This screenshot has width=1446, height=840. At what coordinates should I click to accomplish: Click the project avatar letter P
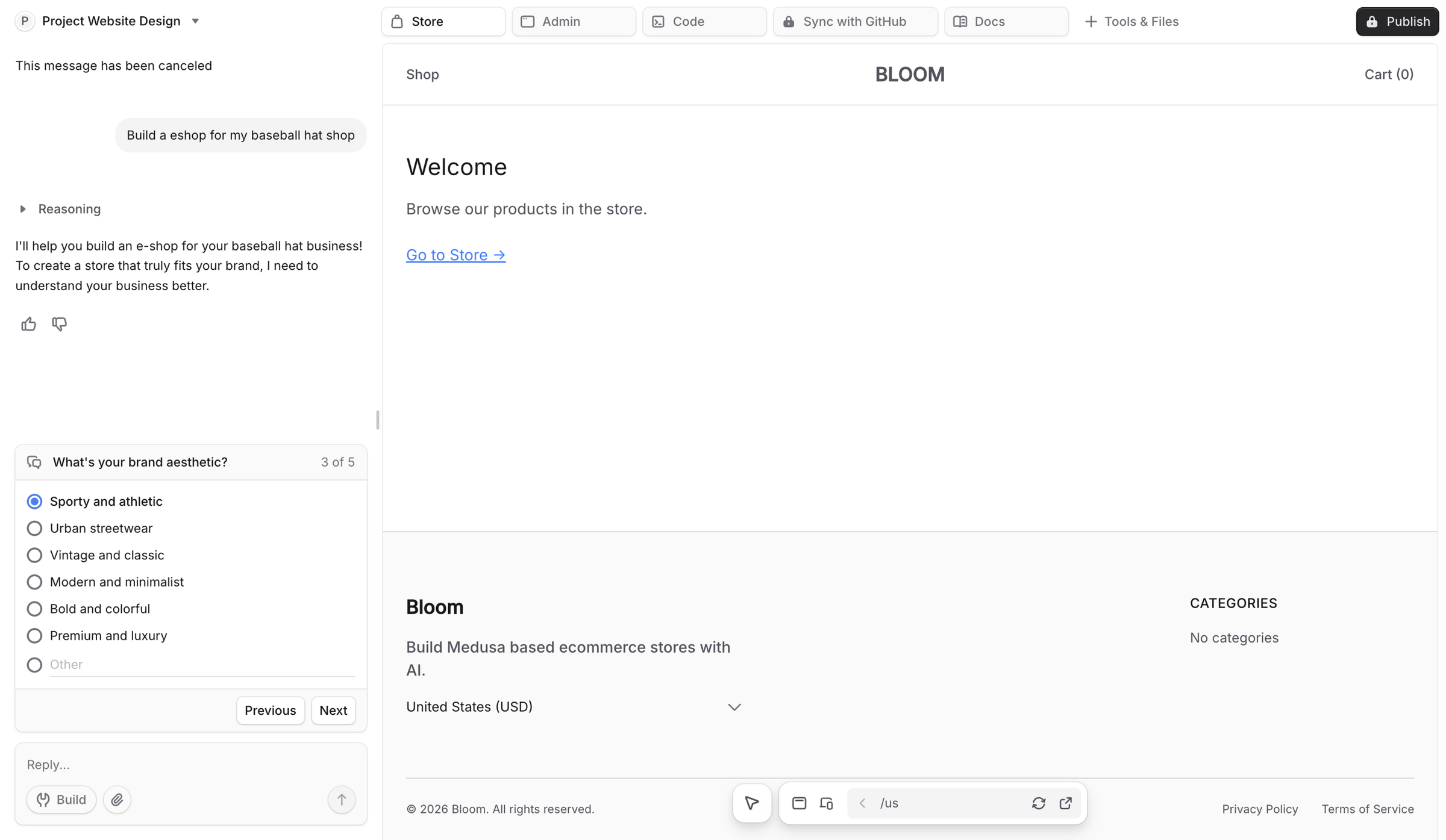[x=25, y=21]
